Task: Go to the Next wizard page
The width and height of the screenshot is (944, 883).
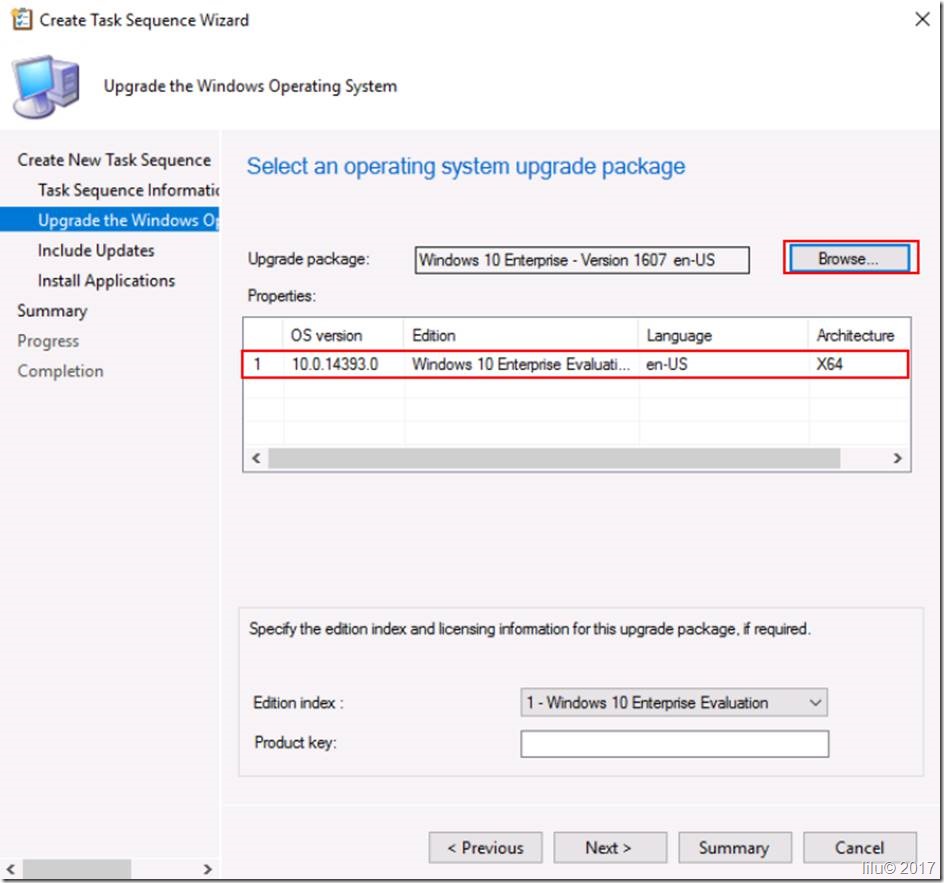Action: click(609, 847)
